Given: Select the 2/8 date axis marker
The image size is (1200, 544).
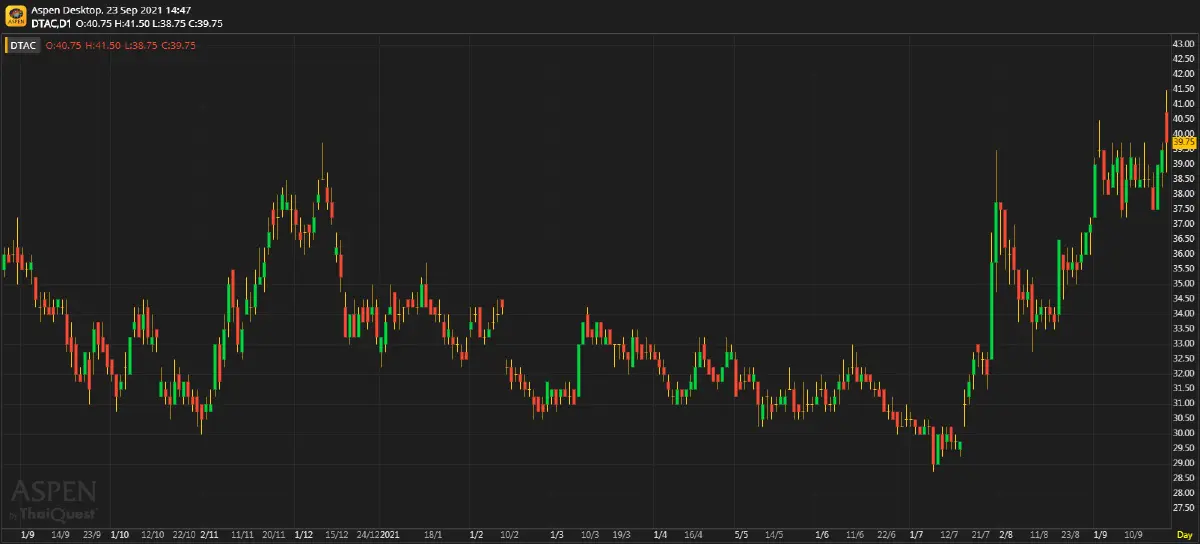Looking at the screenshot, I should [1006, 536].
